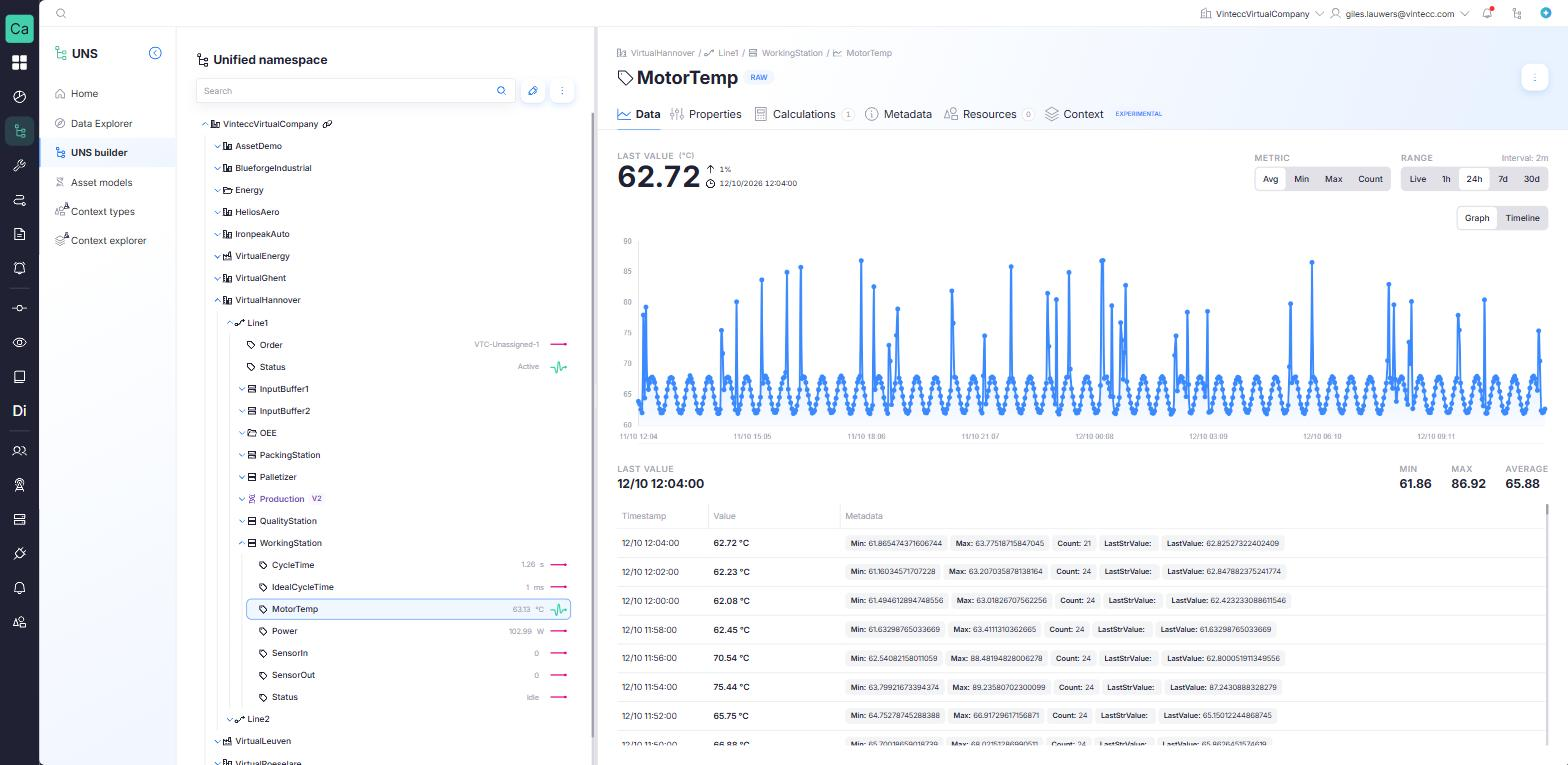Collapse the WorkingStation node

(x=242, y=543)
